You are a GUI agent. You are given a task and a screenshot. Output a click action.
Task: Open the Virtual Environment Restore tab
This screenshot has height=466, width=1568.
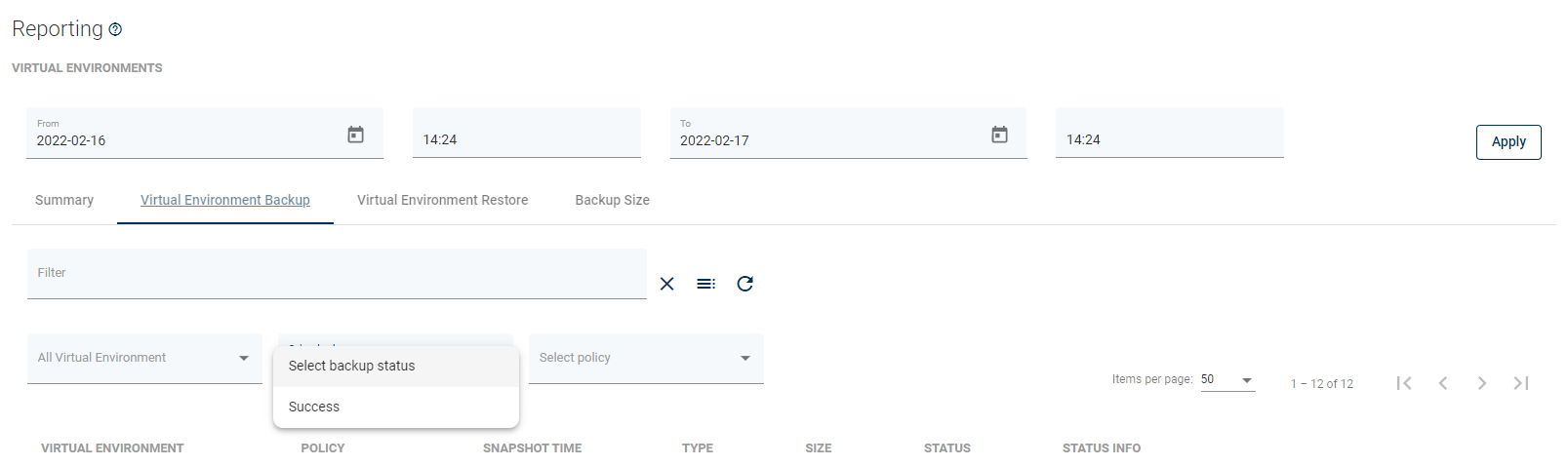point(442,200)
